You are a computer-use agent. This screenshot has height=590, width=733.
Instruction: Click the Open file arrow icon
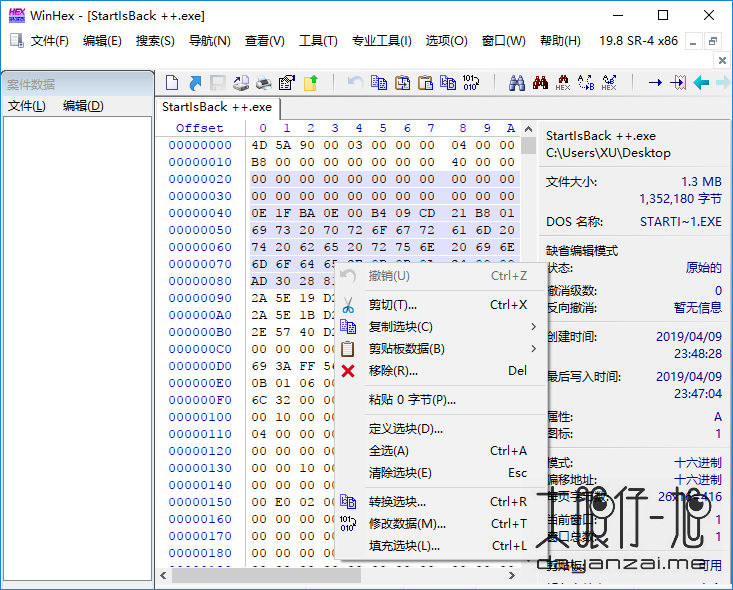tap(195, 83)
